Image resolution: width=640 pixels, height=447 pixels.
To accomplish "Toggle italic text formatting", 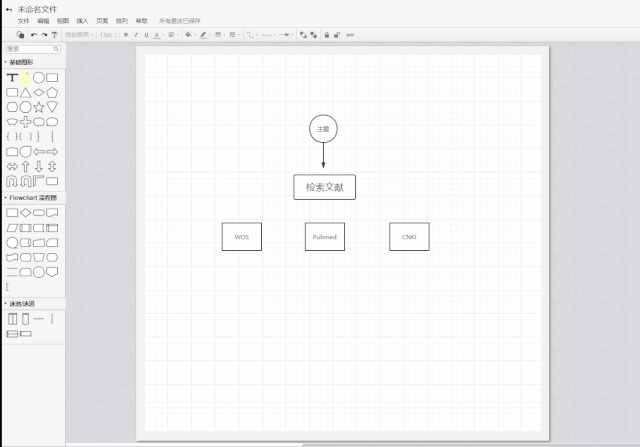I will click(x=135, y=34).
